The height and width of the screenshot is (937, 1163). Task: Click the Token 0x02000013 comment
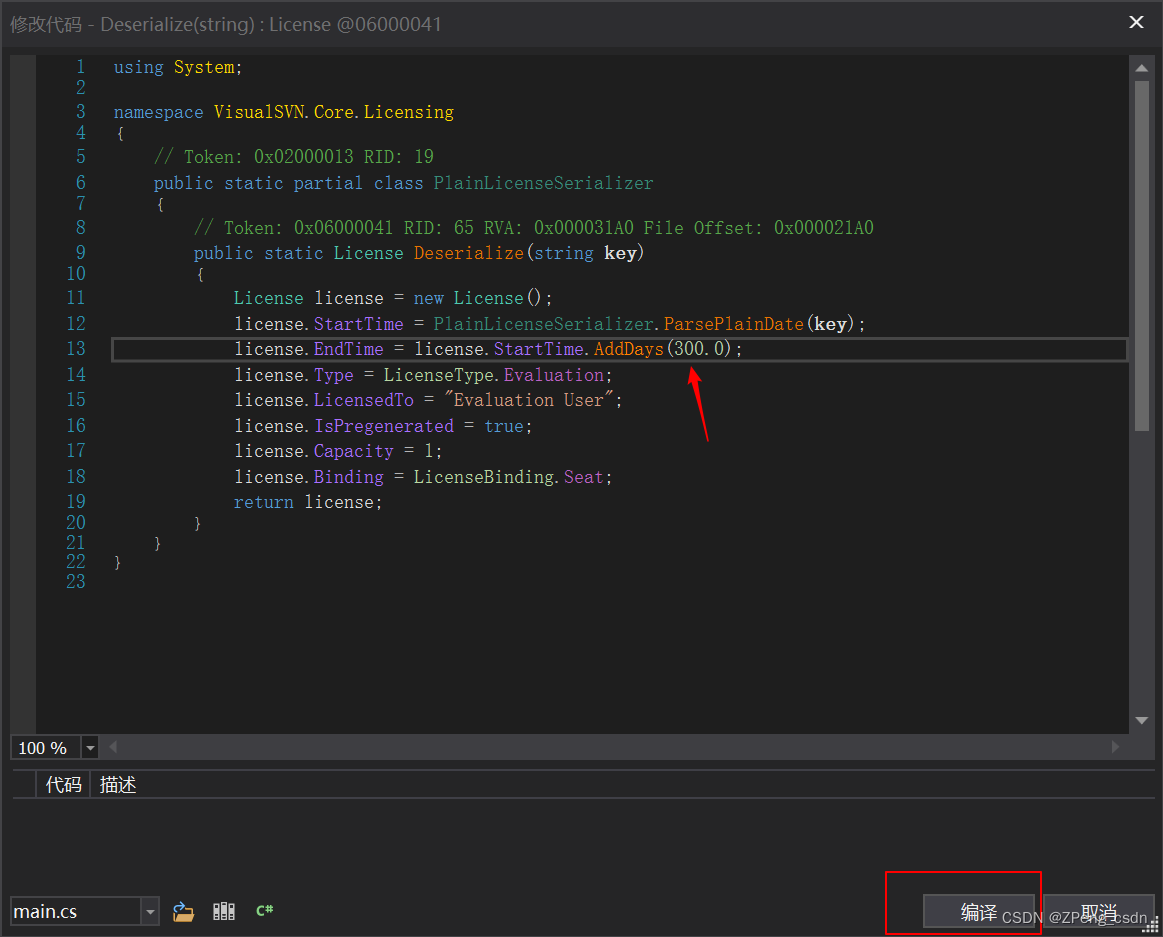(294, 157)
